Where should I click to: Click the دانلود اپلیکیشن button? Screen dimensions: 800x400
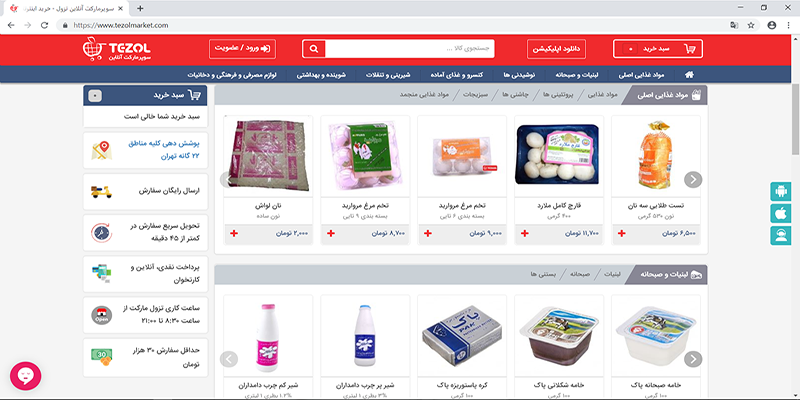point(556,49)
